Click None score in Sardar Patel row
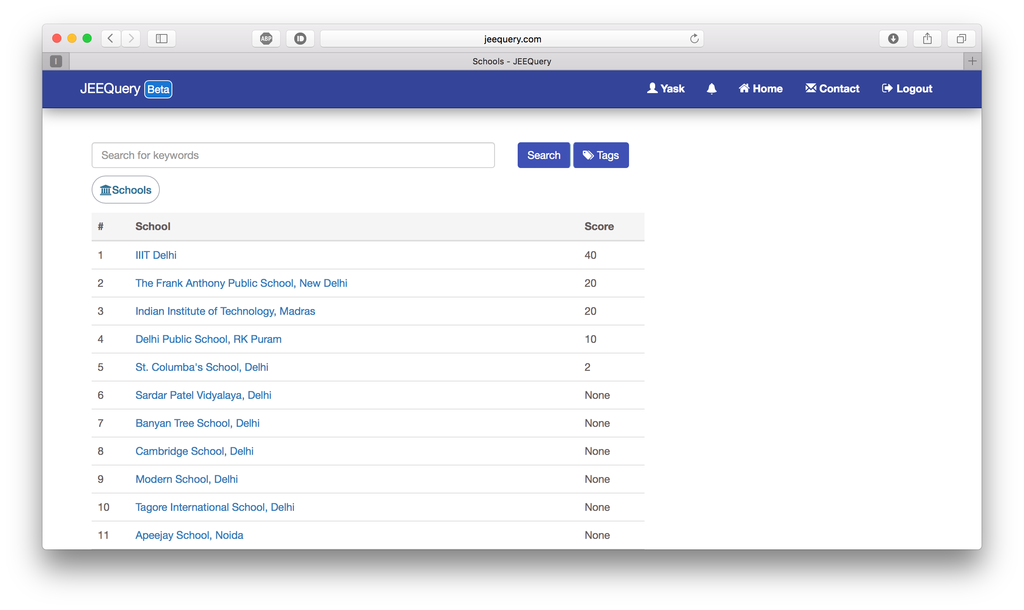 pyautogui.click(x=597, y=396)
